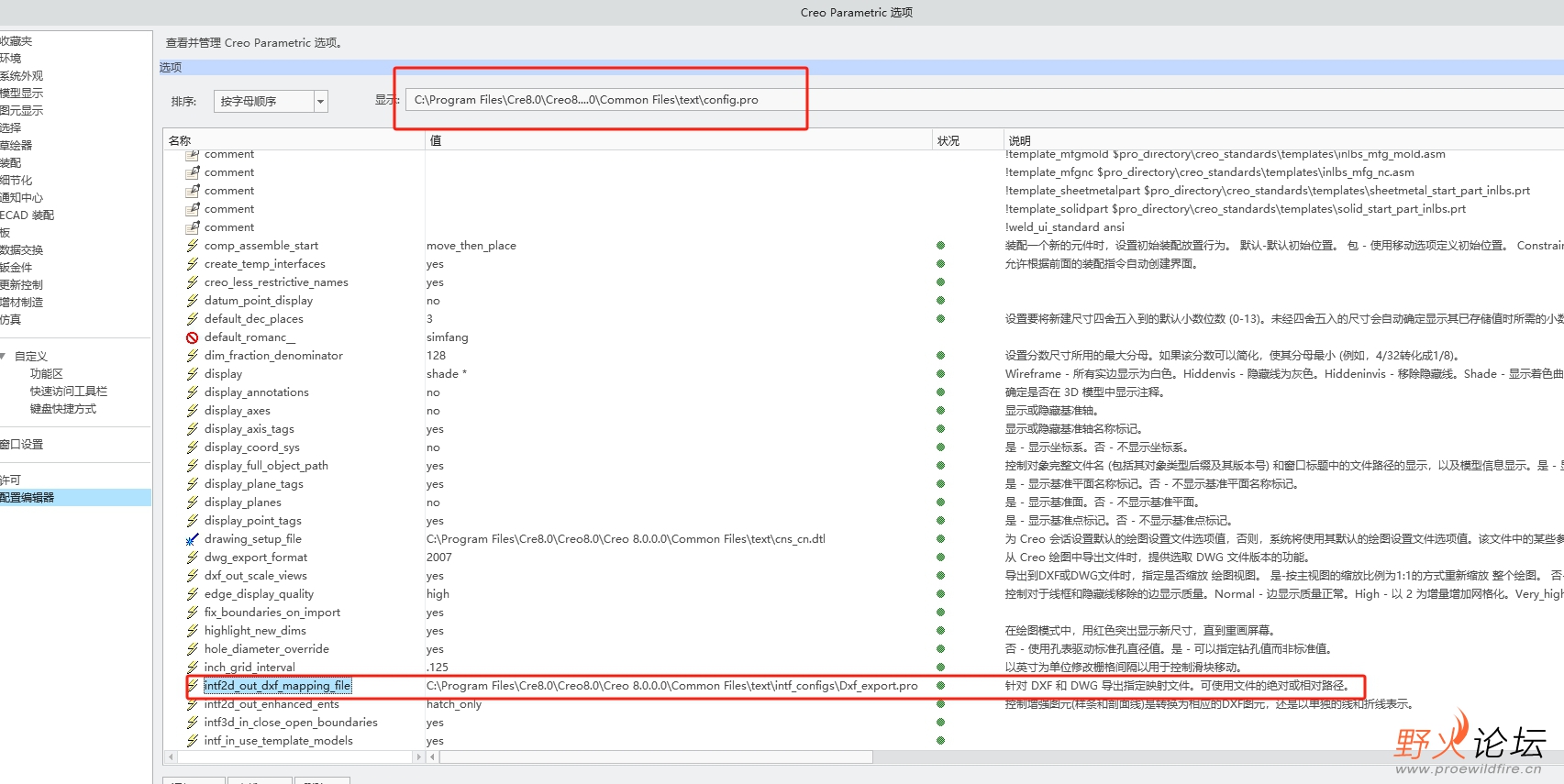Viewport: 1564px width, 784px height.
Task: Click the lightning icon beside dim_fraction_denominator
Action: [x=193, y=356]
